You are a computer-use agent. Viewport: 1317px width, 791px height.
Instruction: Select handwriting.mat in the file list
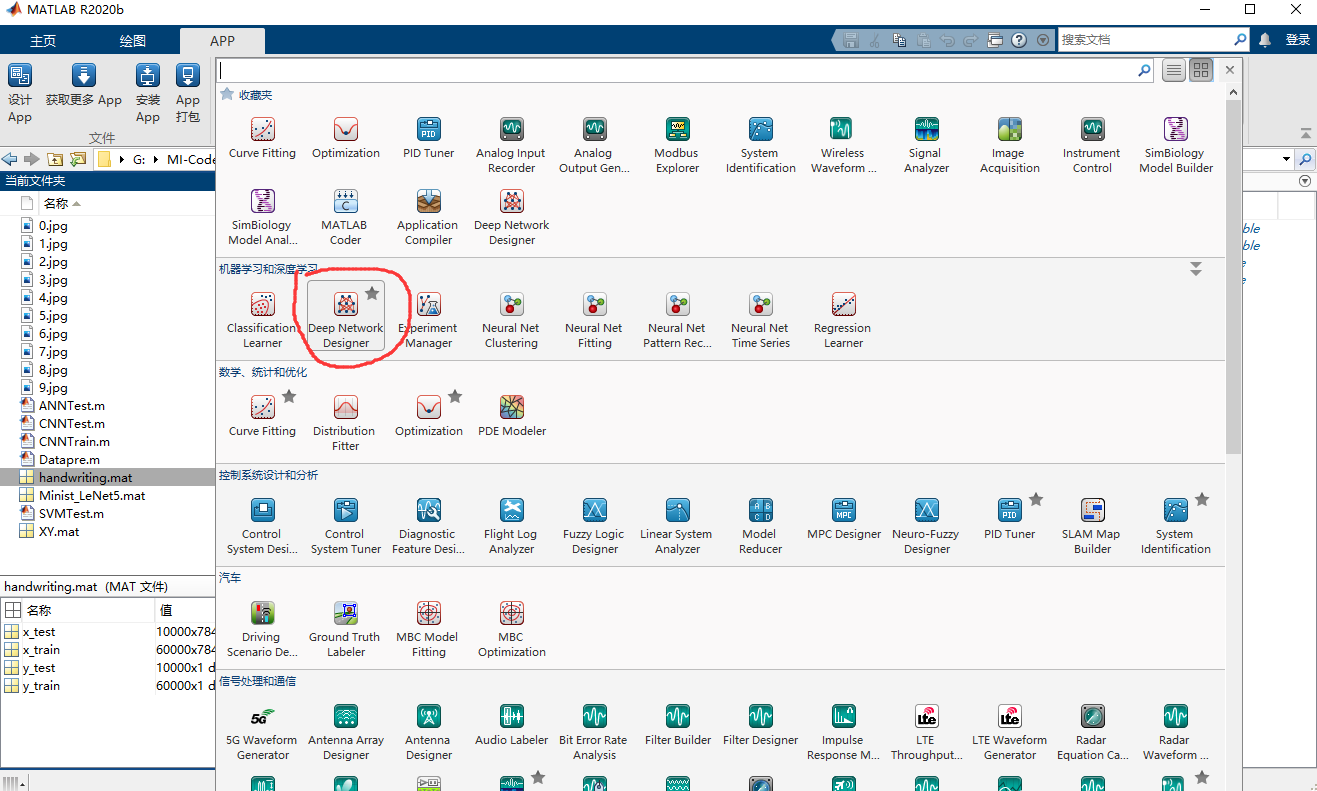(108, 477)
